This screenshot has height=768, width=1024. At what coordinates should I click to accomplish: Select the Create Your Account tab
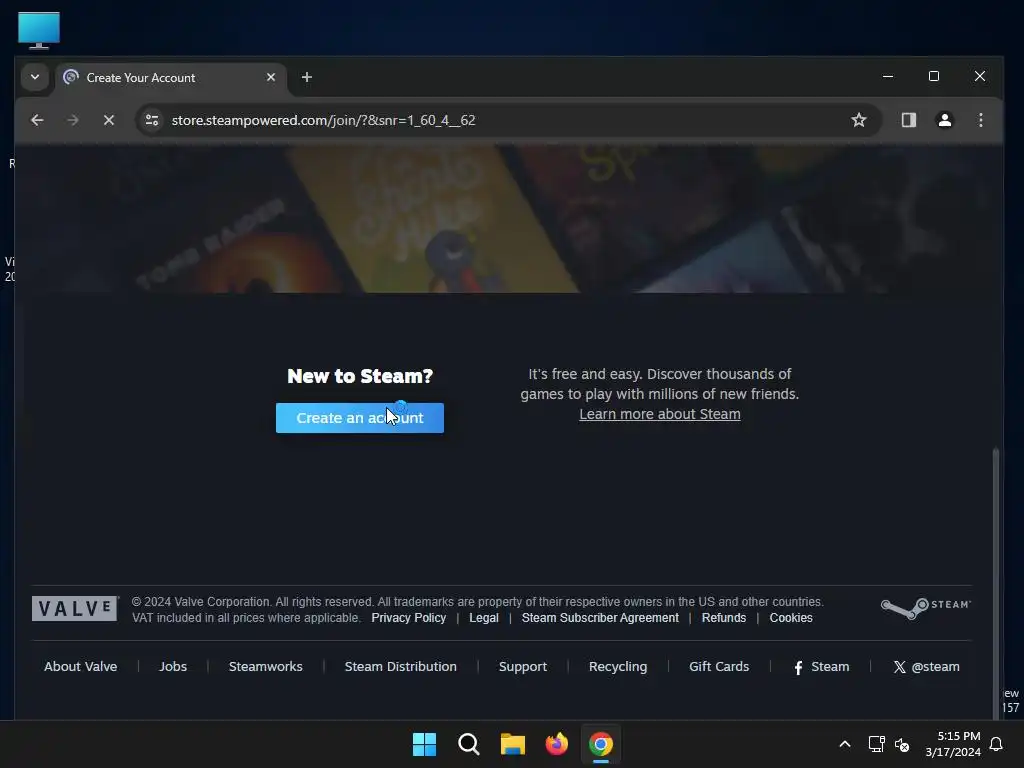pos(171,78)
